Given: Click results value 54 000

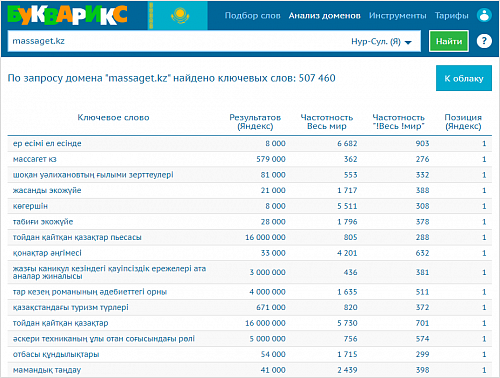Looking at the screenshot, I should tap(273, 354).
